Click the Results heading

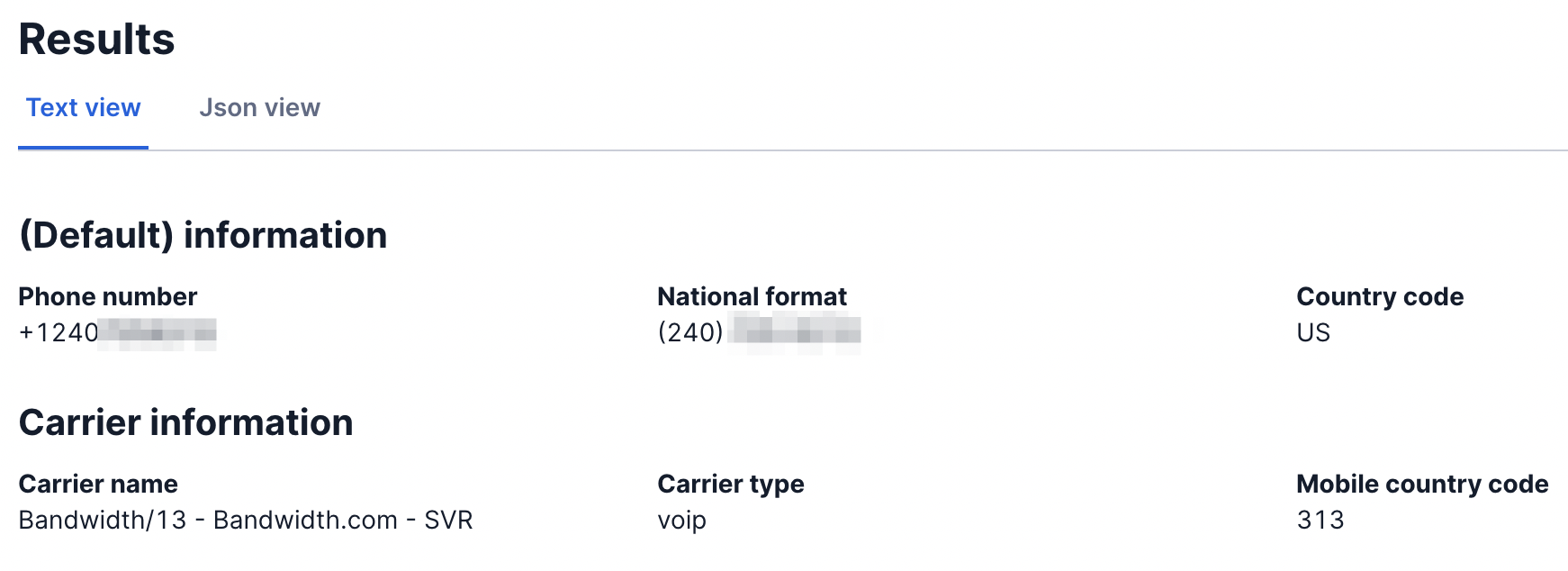[x=96, y=40]
